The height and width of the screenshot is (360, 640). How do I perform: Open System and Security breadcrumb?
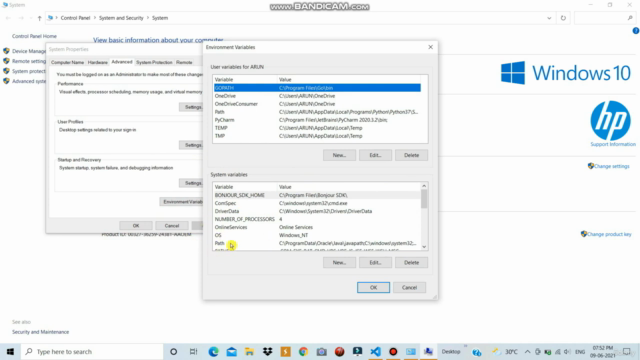pyautogui.click(x=121, y=18)
